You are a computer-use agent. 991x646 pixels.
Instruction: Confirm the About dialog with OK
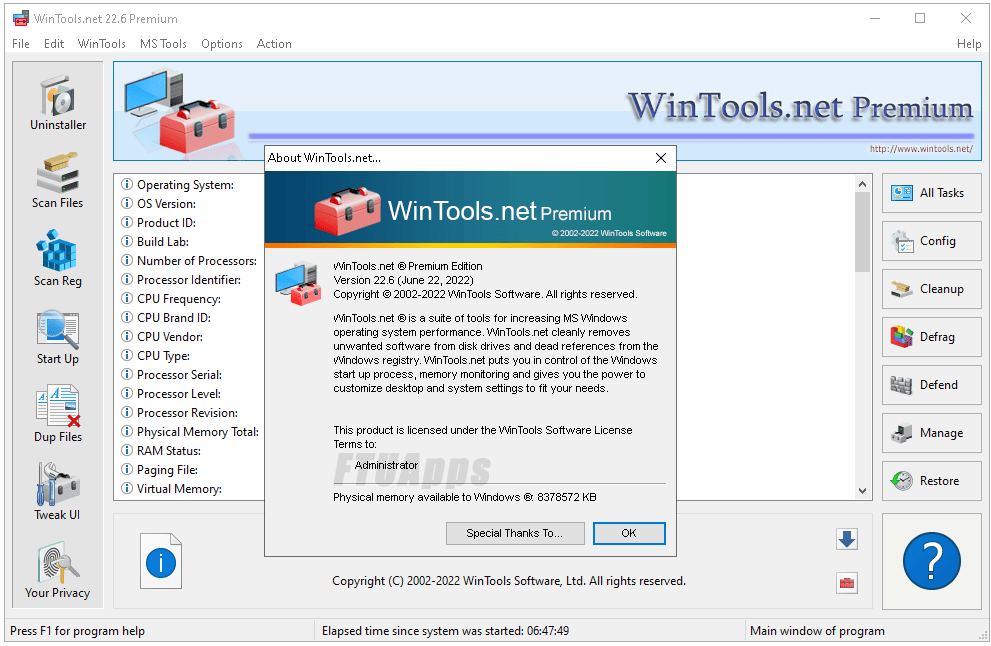pos(629,533)
